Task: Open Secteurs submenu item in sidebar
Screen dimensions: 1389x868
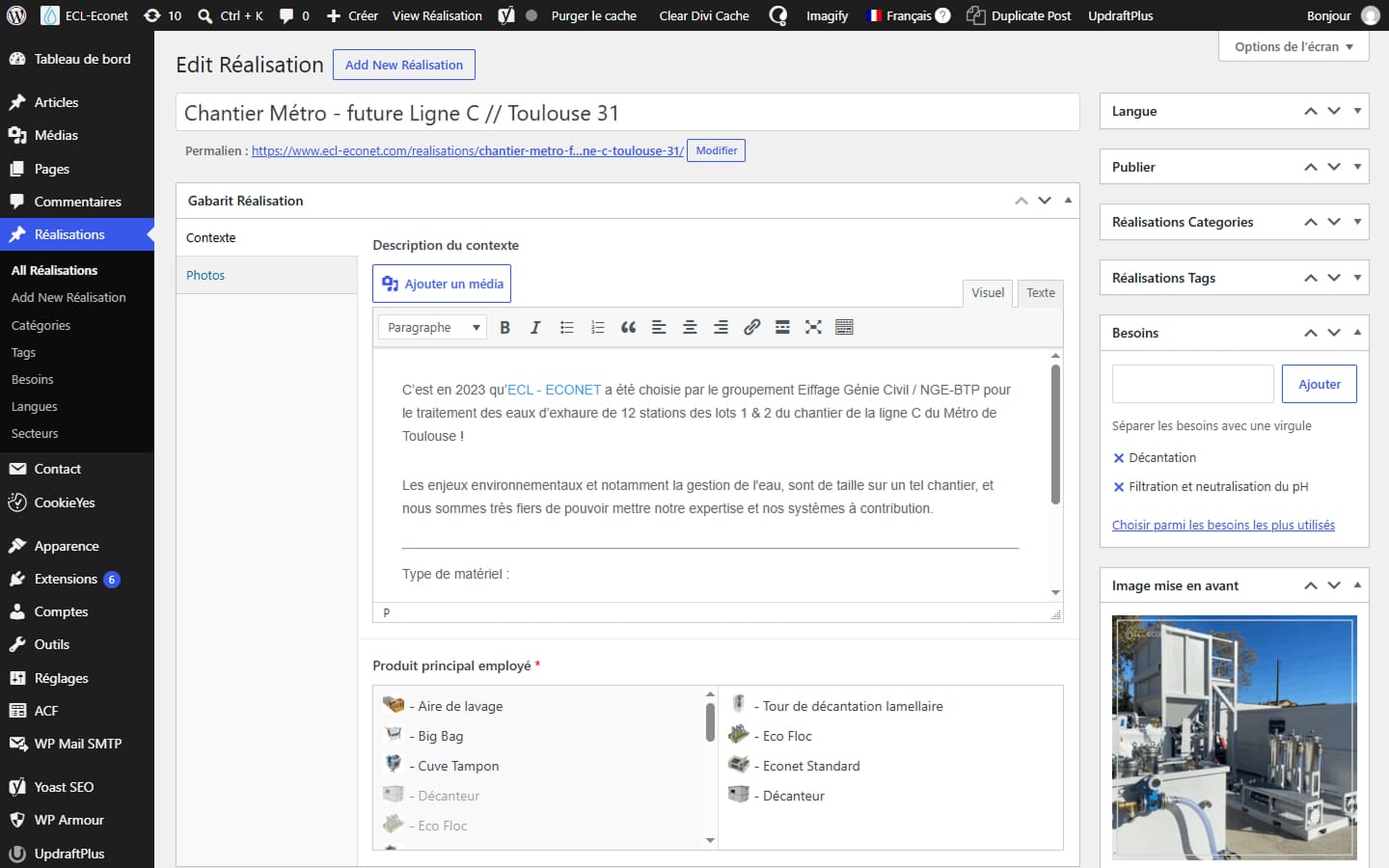Action: tap(35, 434)
